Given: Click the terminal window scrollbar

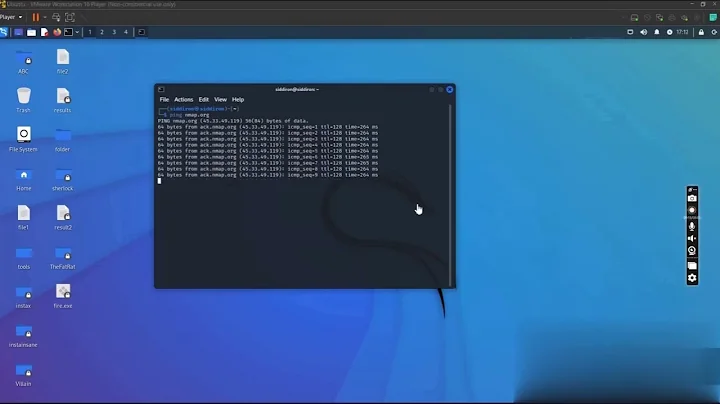Looking at the screenshot, I should (450, 195).
